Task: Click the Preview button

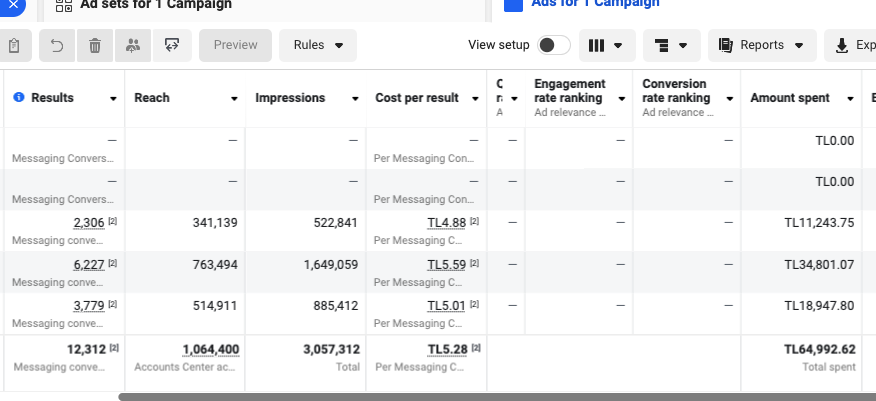Action: [235, 45]
